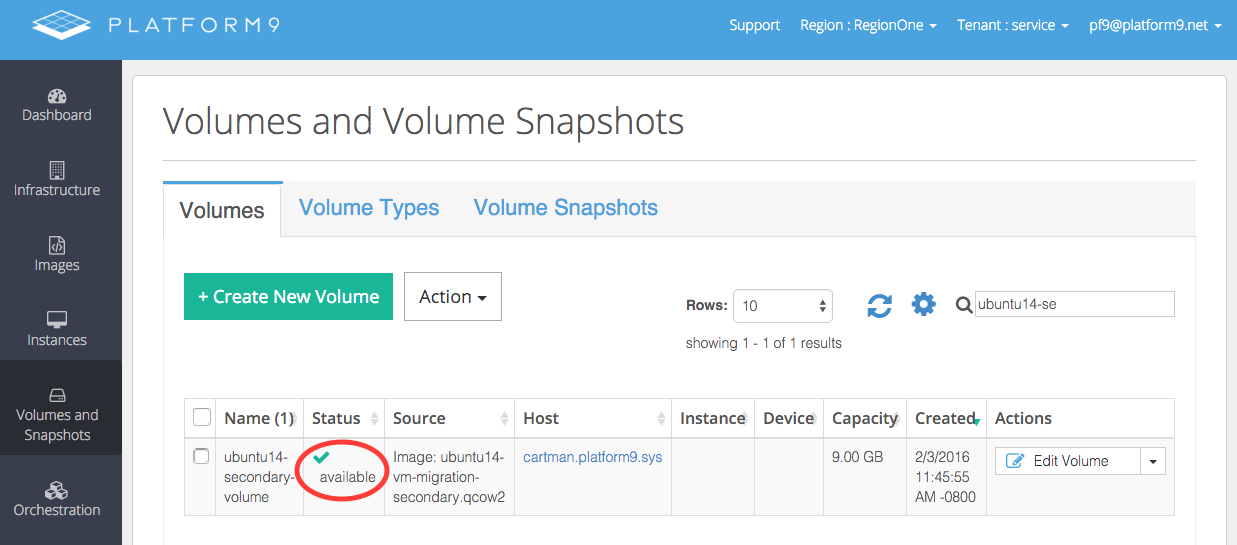The width and height of the screenshot is (1237, 545).
Task: Open Orchestration from the sidebar
Action: click(x=57, y=500)
